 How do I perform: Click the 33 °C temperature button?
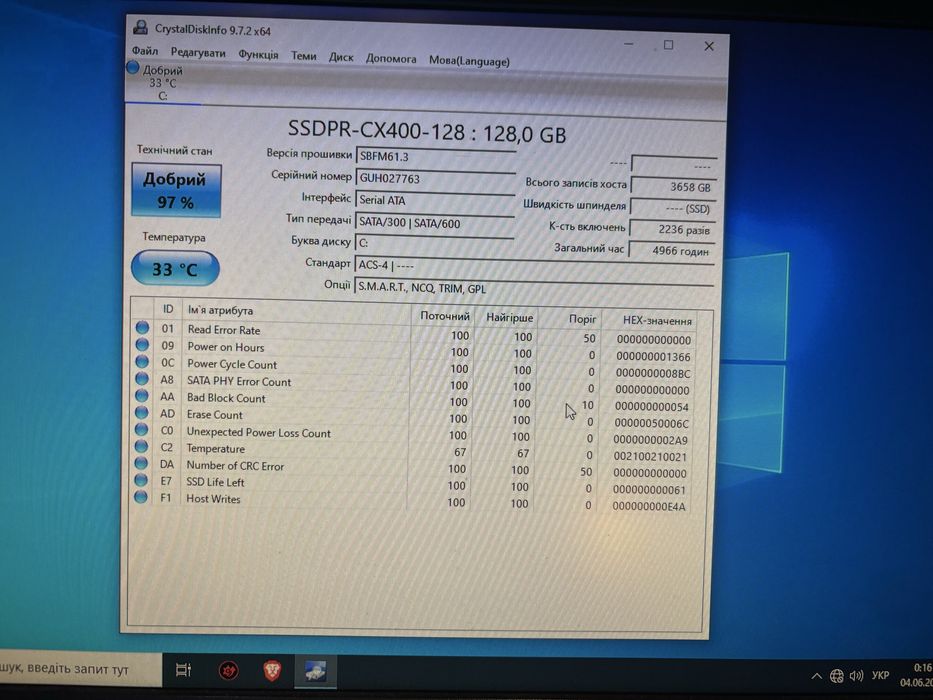click(175, 269)
